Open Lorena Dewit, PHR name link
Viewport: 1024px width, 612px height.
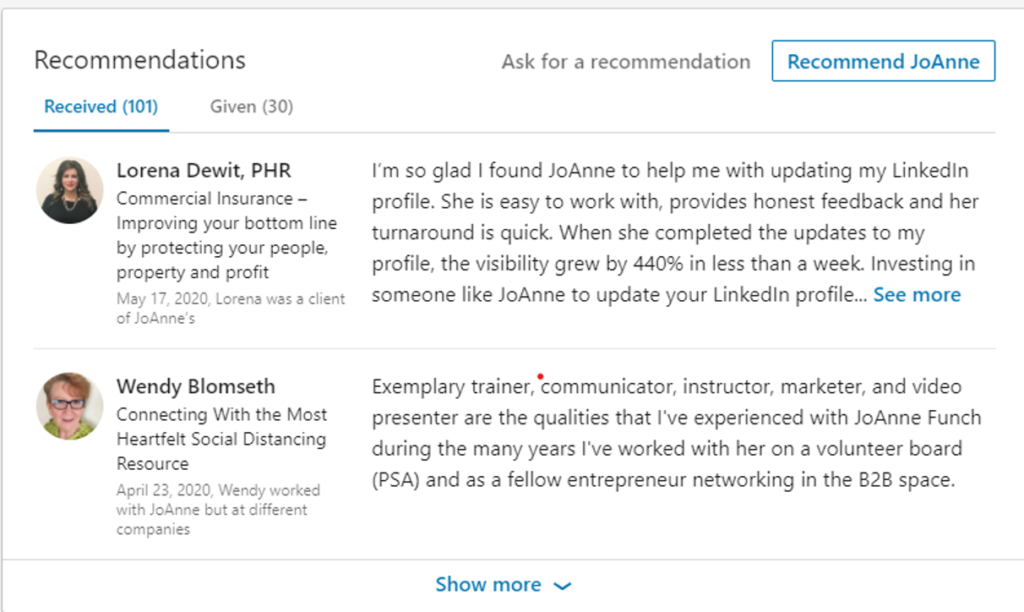point(204,170)
